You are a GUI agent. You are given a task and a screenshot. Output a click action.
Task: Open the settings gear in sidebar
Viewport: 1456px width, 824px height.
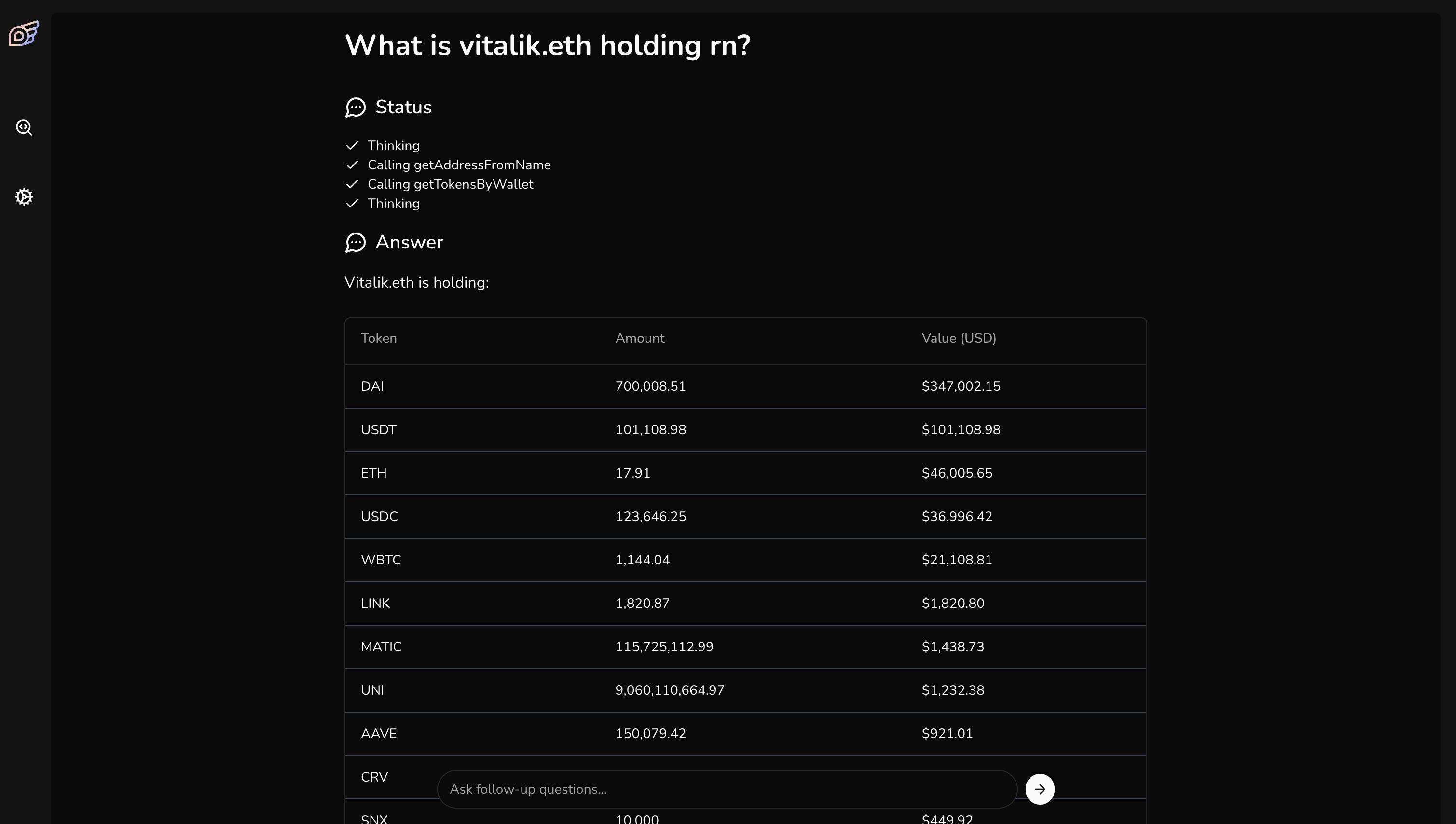point(24,197)
